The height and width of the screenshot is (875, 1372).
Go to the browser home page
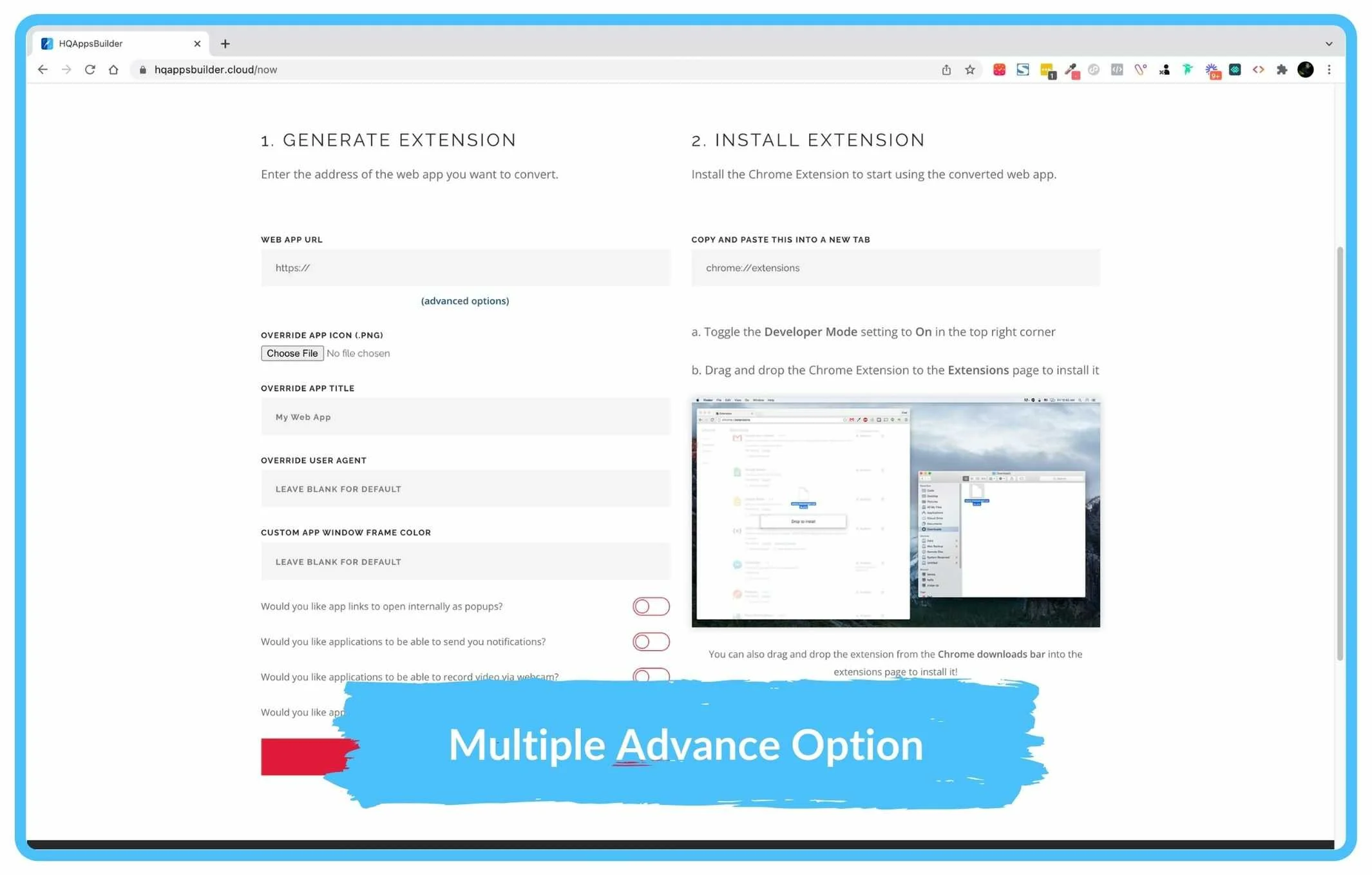pyautogui.click(x=113, y=70)
